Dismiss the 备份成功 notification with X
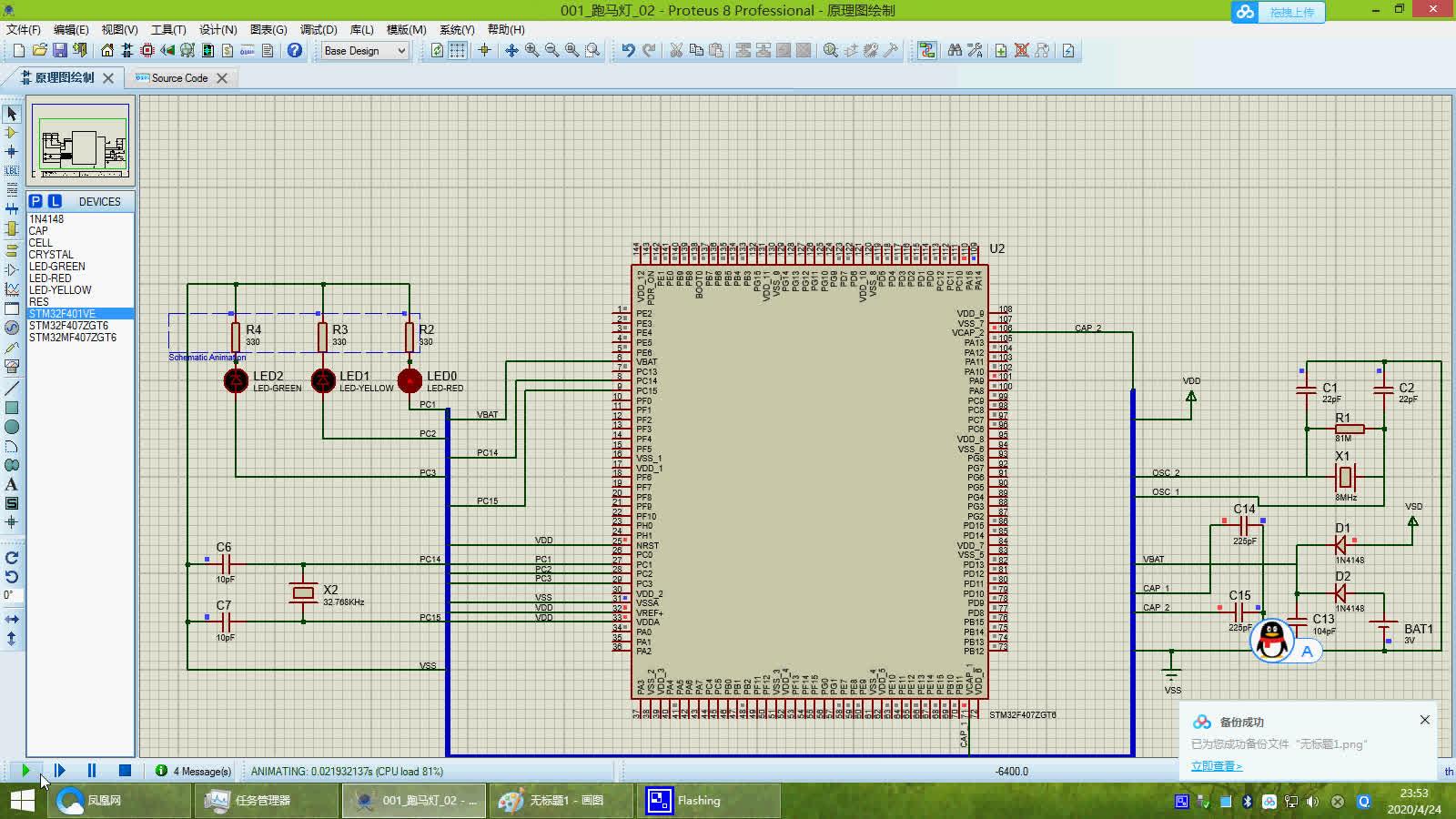The image size is (1456, 819). [1424, 720]
